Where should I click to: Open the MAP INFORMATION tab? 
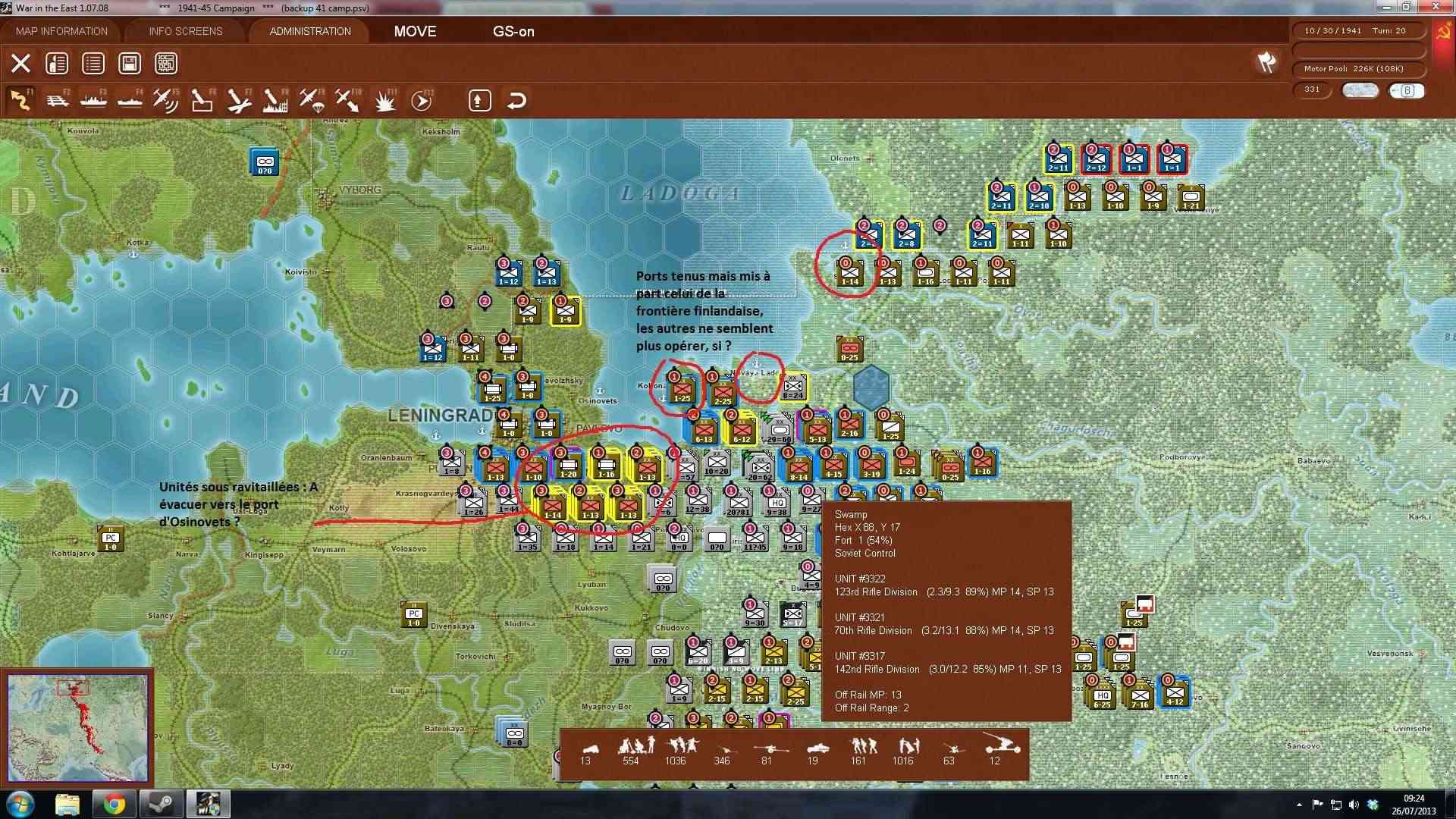pos(61,31)
